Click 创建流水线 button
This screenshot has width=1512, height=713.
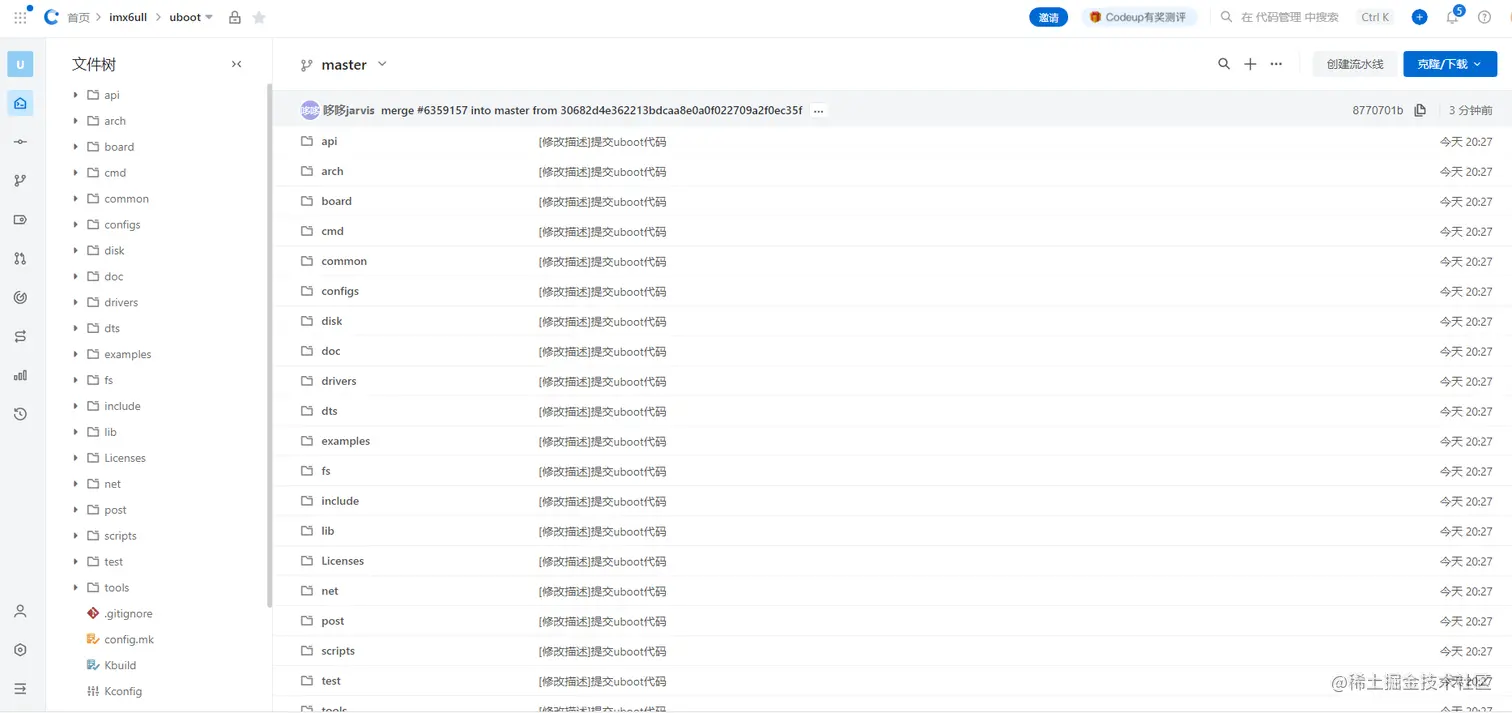[1355, 64]
